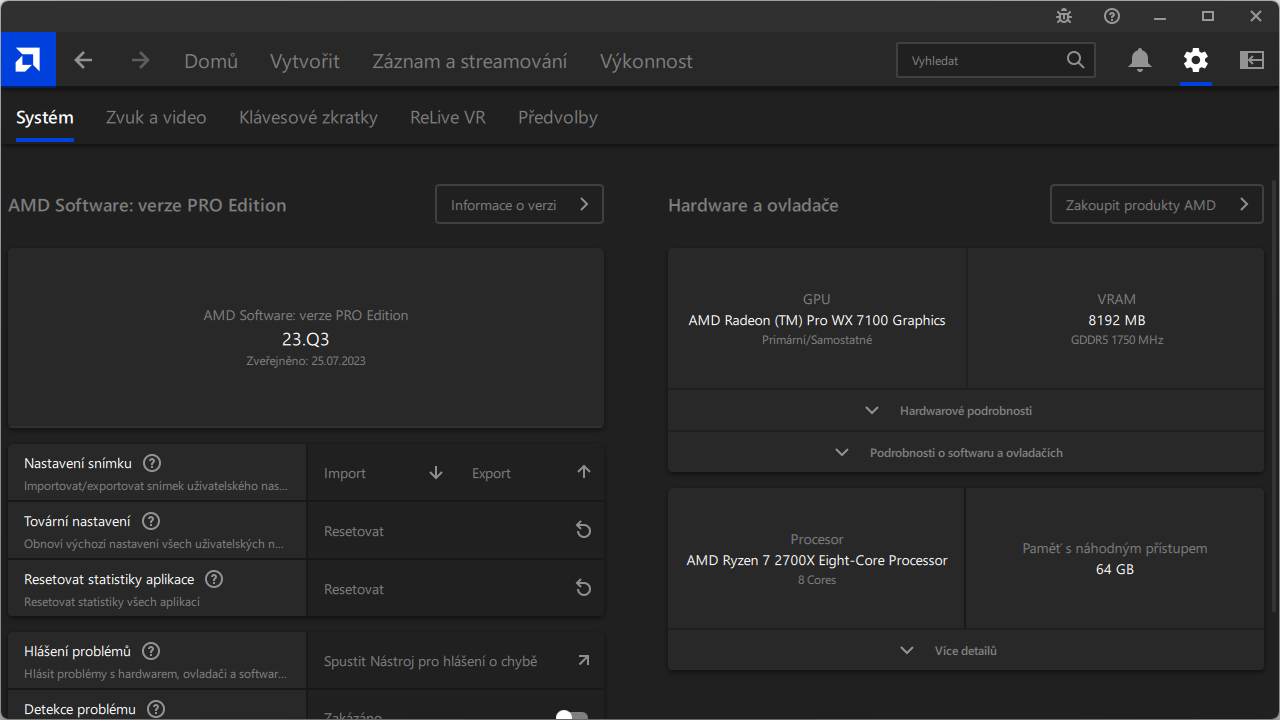Screen dimensions: 1280x720
Task: Switch to the Zvuk a video tab
Action: click(156, 118)
